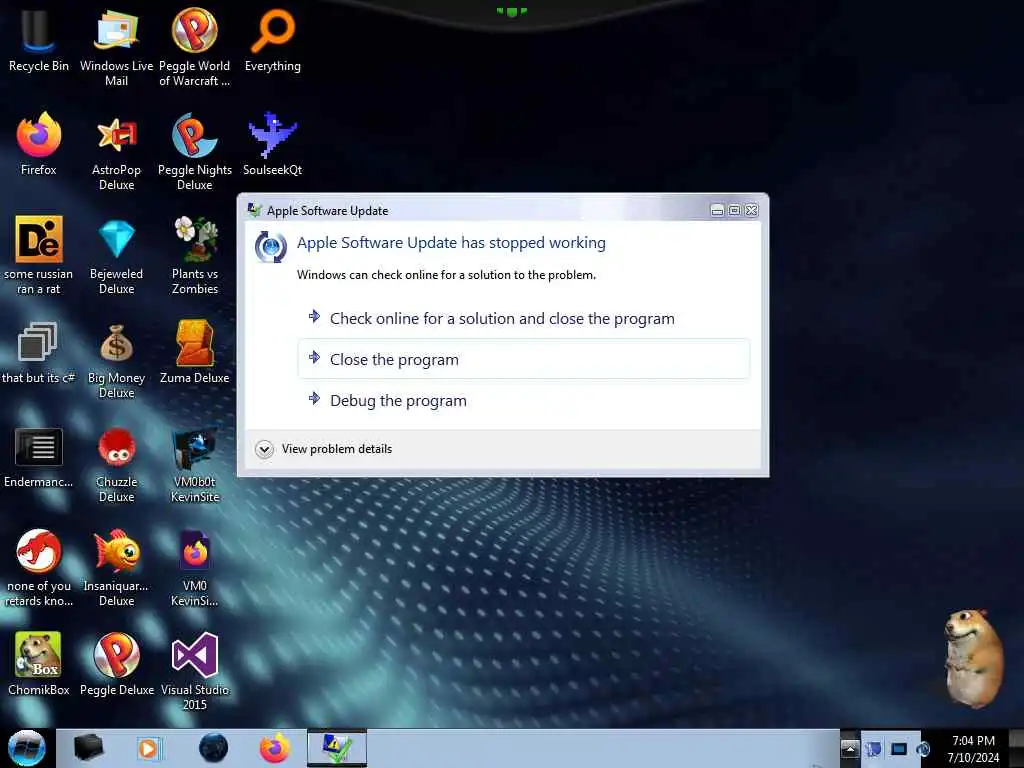Image resolution: width=1024 pixels, height=768 pixels.
Task: Open Big Money Deluxe icon
Action: click(x=116, y=359)
